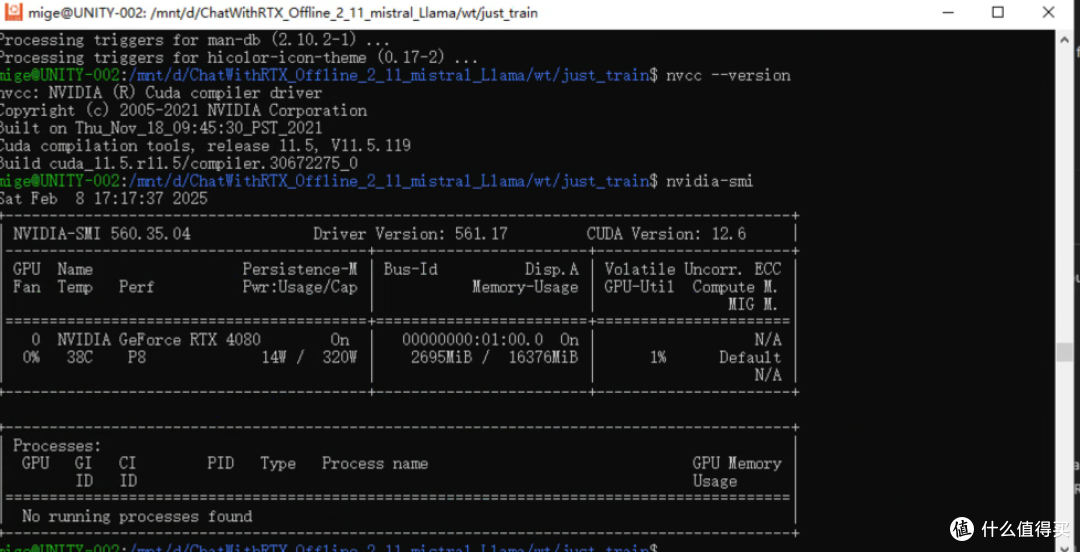Click 'Processing triggers for hicolor-icon-theme' line
Screen dimensions: 1080x552
coord(239,58)
